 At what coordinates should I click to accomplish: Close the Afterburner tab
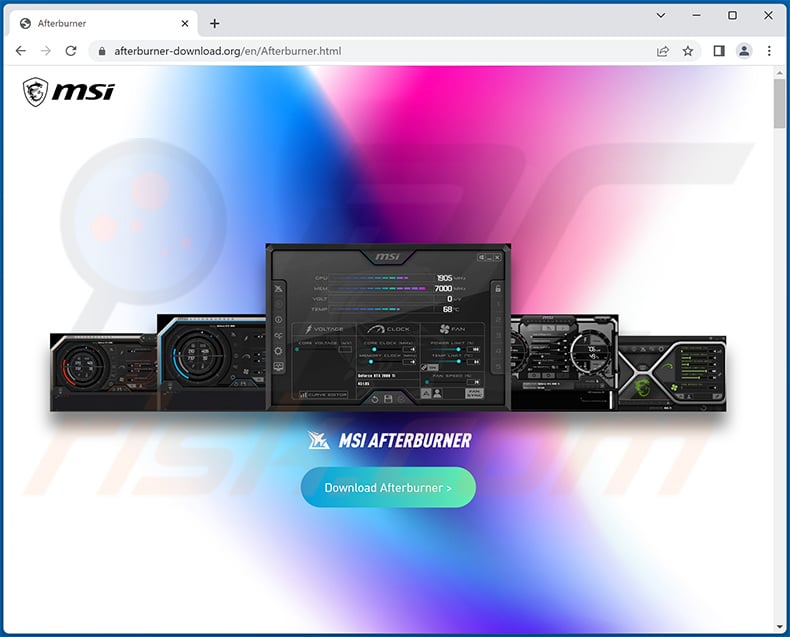185,23
